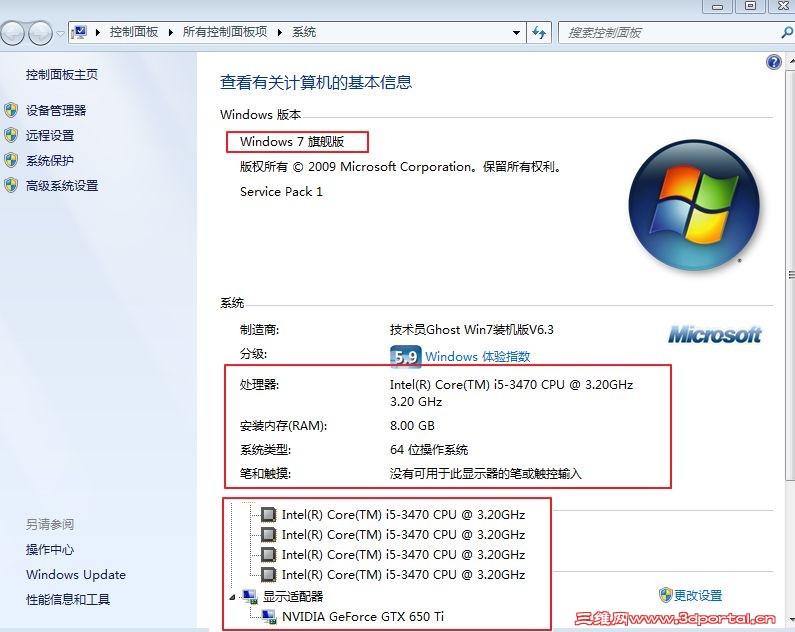Open the address bar history dropdown arrow
This screenshot has width=795, height=632.
click(x=516, y=32)
